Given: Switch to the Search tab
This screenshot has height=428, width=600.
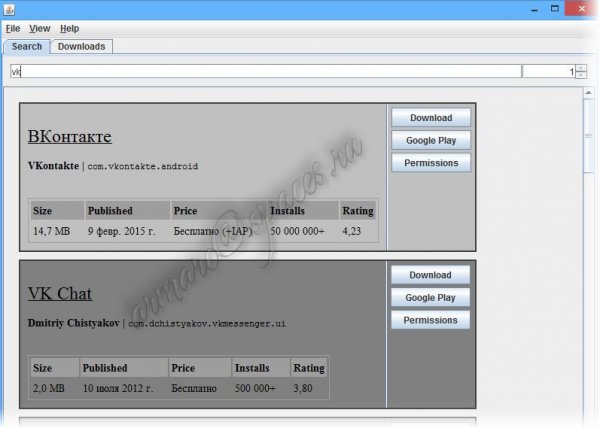Looking at the screenshot, I should (27, 47).
